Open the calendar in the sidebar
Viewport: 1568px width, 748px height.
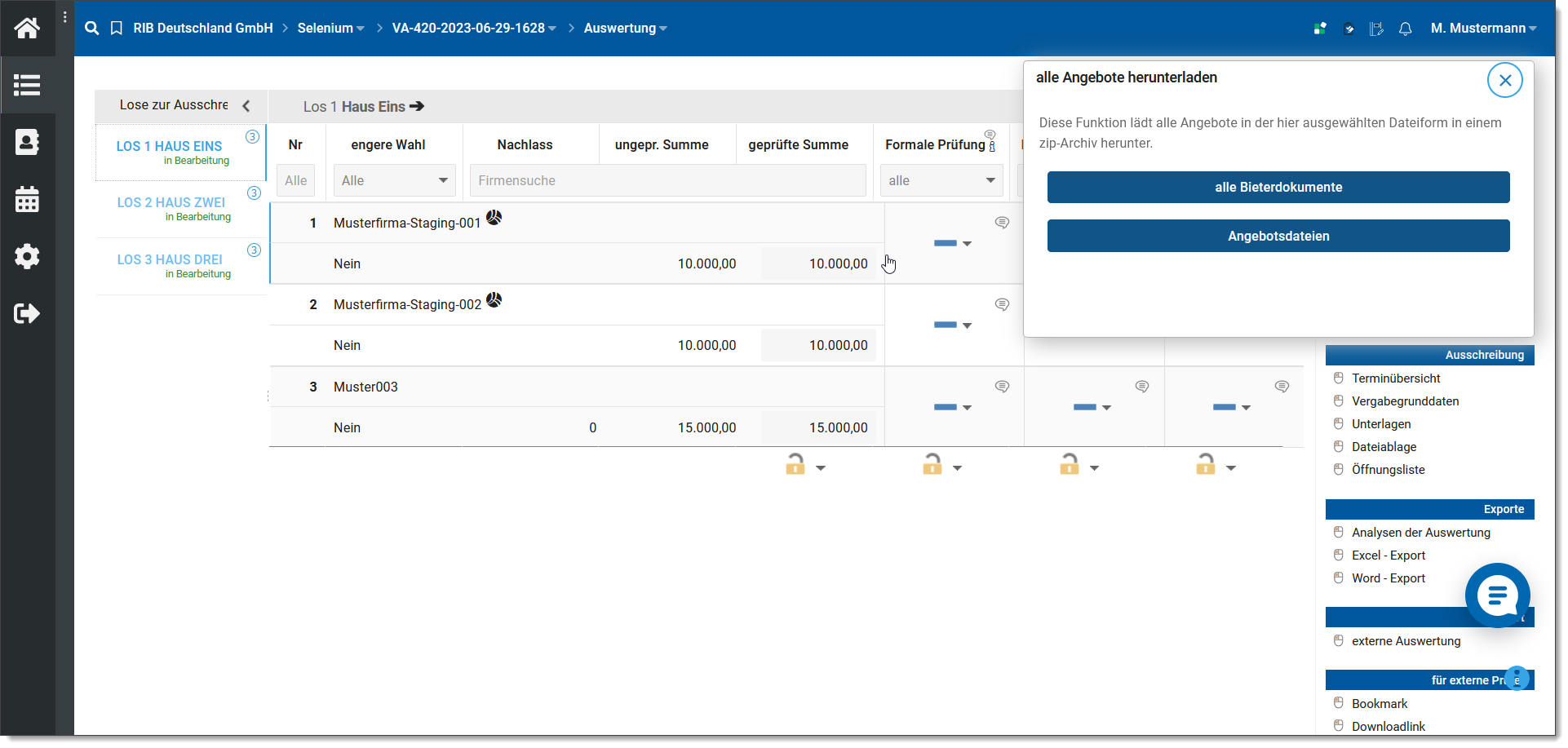27,199
